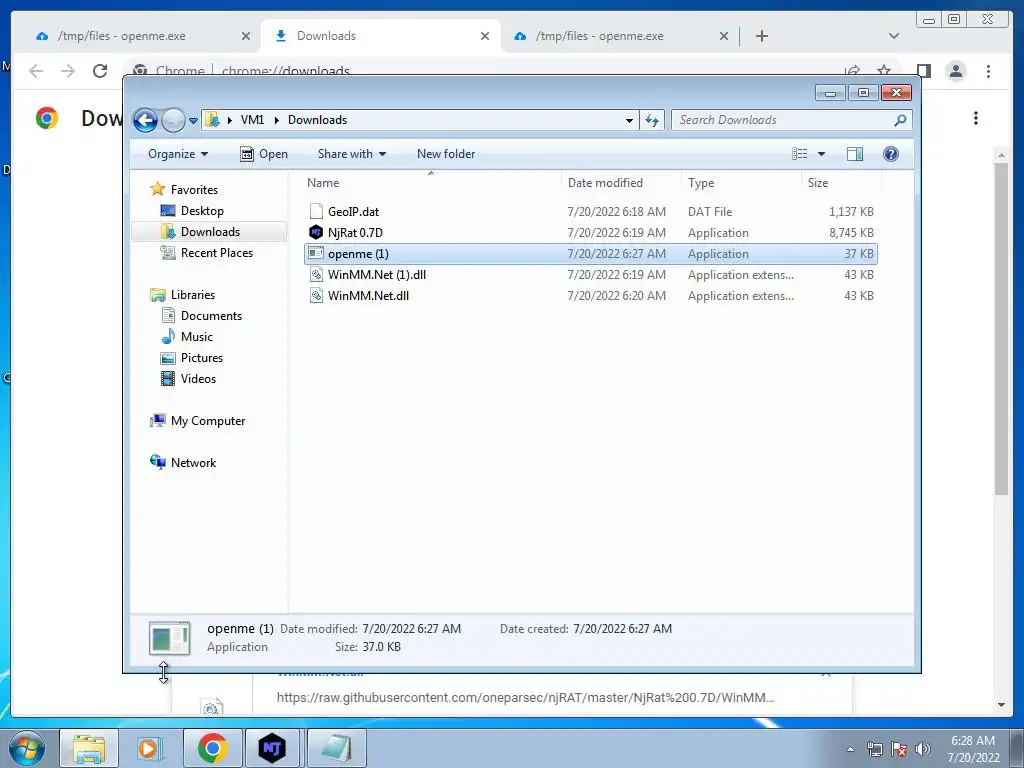The image size is (1024, 768).
Task: Refresh the Downloads folder view
Action: point(652,120)
